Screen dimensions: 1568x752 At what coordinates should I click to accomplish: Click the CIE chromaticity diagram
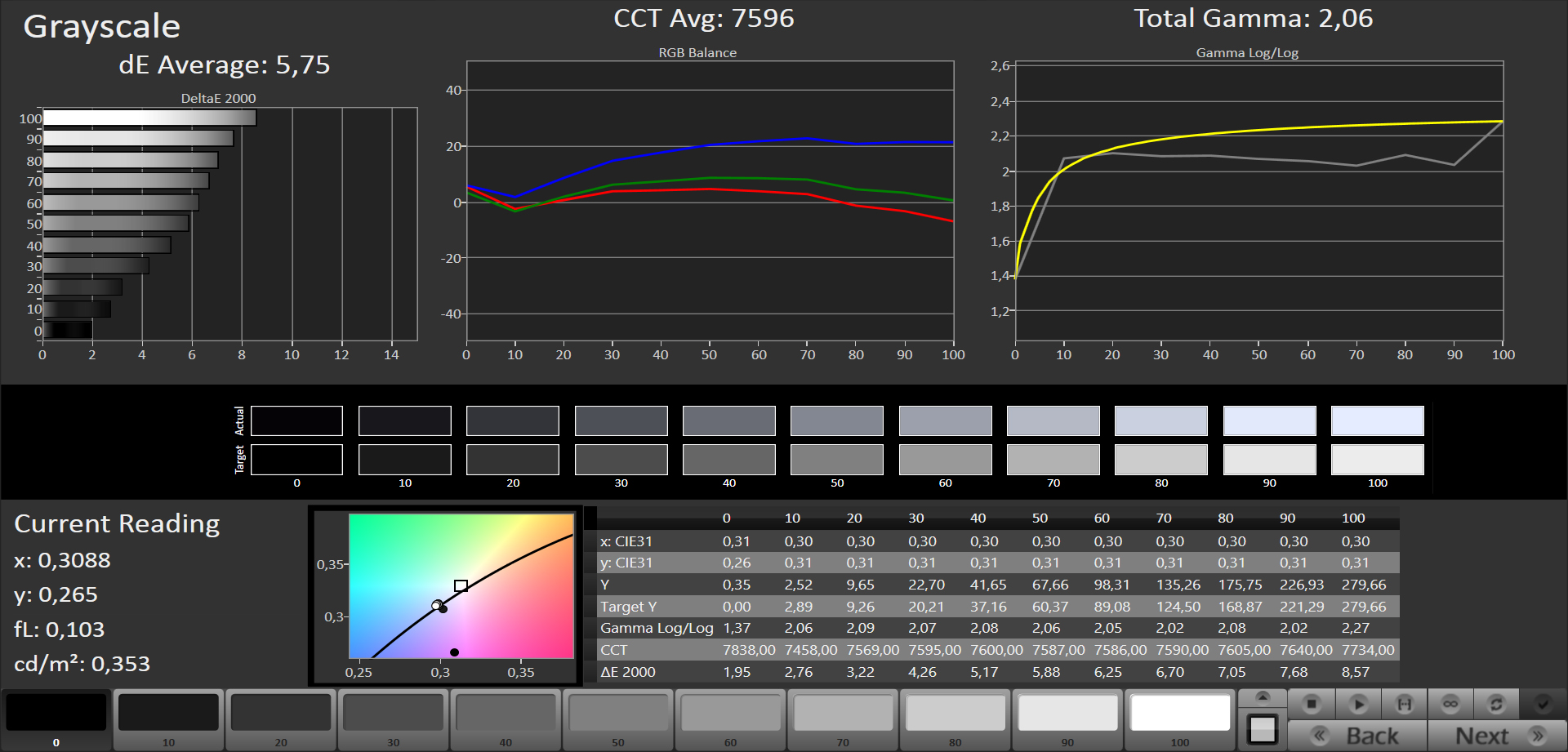(x=461, y=585)
